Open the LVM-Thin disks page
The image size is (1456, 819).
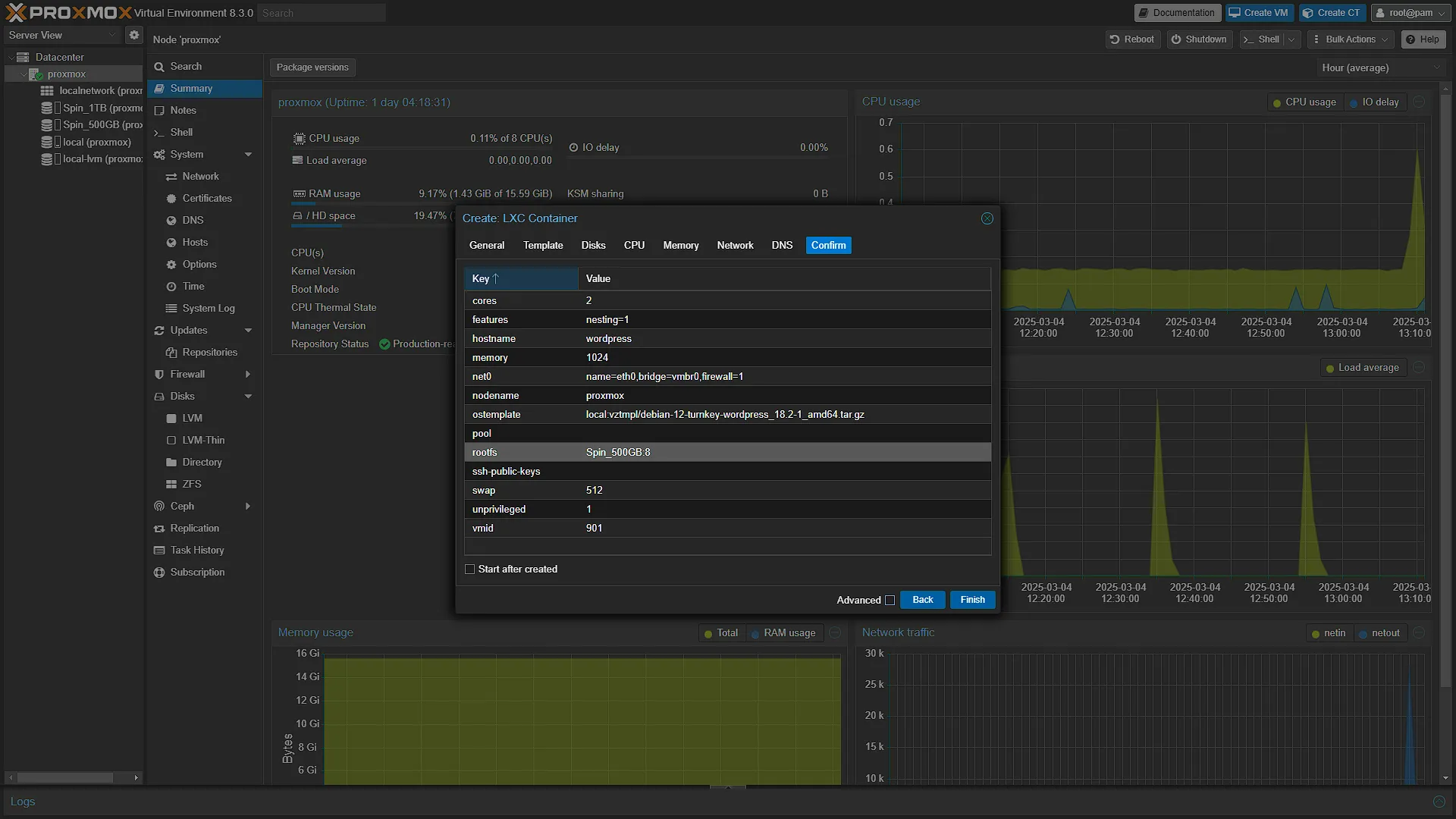(203, 440)
